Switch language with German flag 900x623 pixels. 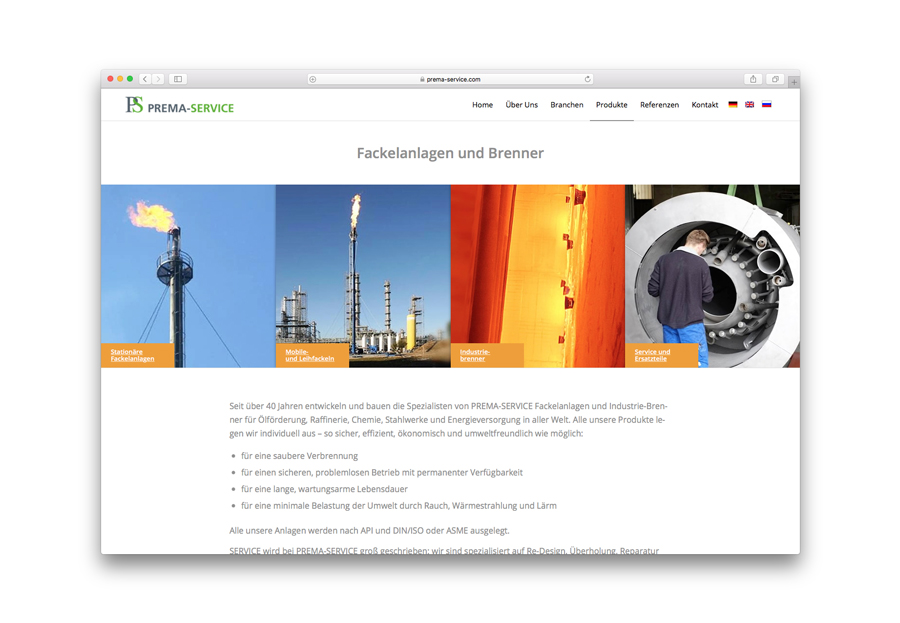tap(733, 105)
